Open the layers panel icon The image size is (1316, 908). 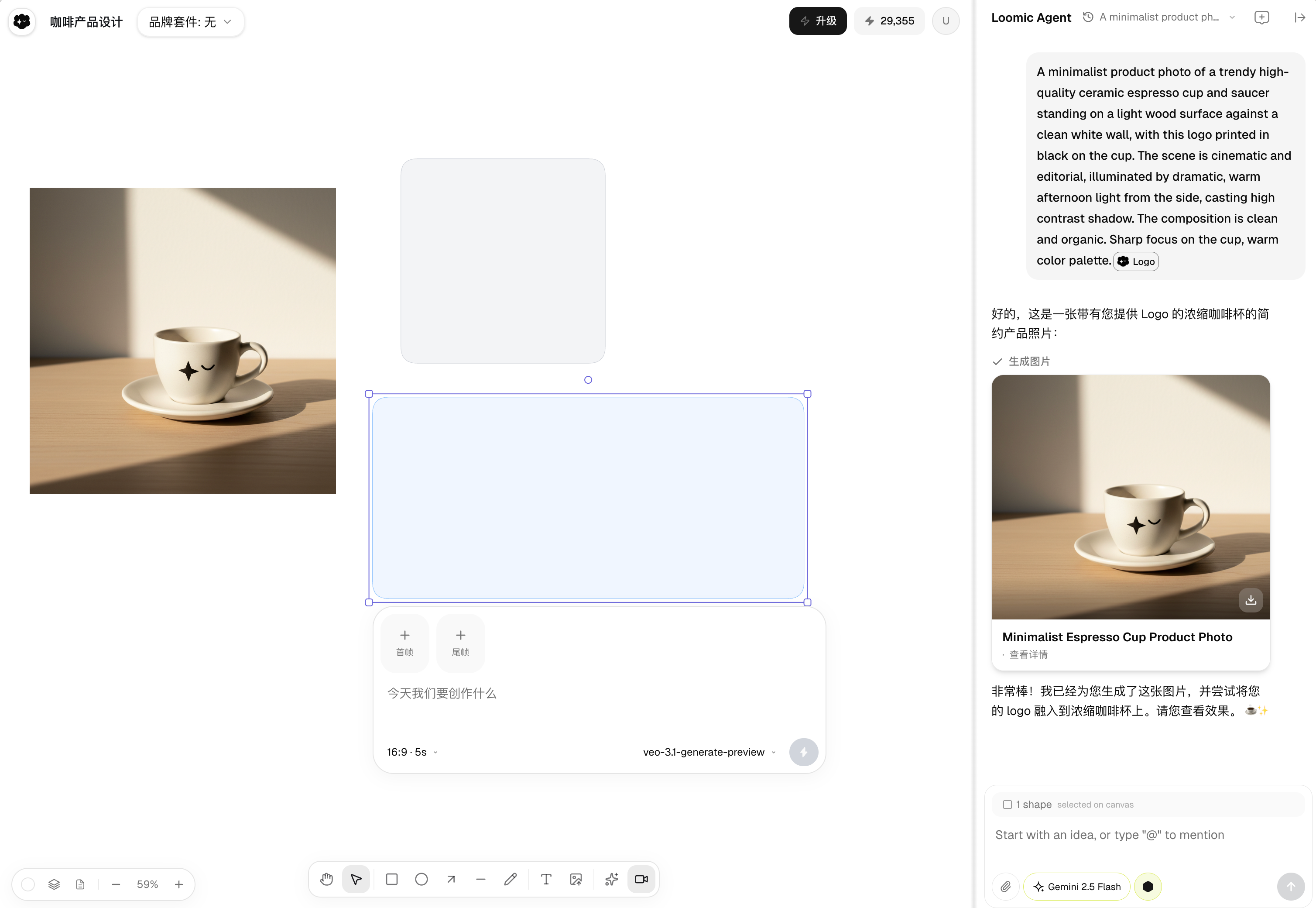[54, 885]
